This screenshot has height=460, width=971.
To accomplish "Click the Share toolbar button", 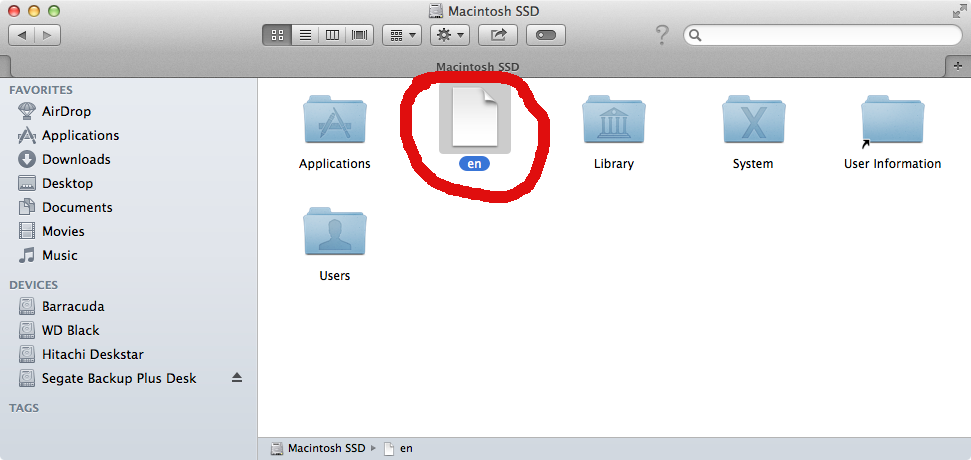I will click(x=499, y=35).
